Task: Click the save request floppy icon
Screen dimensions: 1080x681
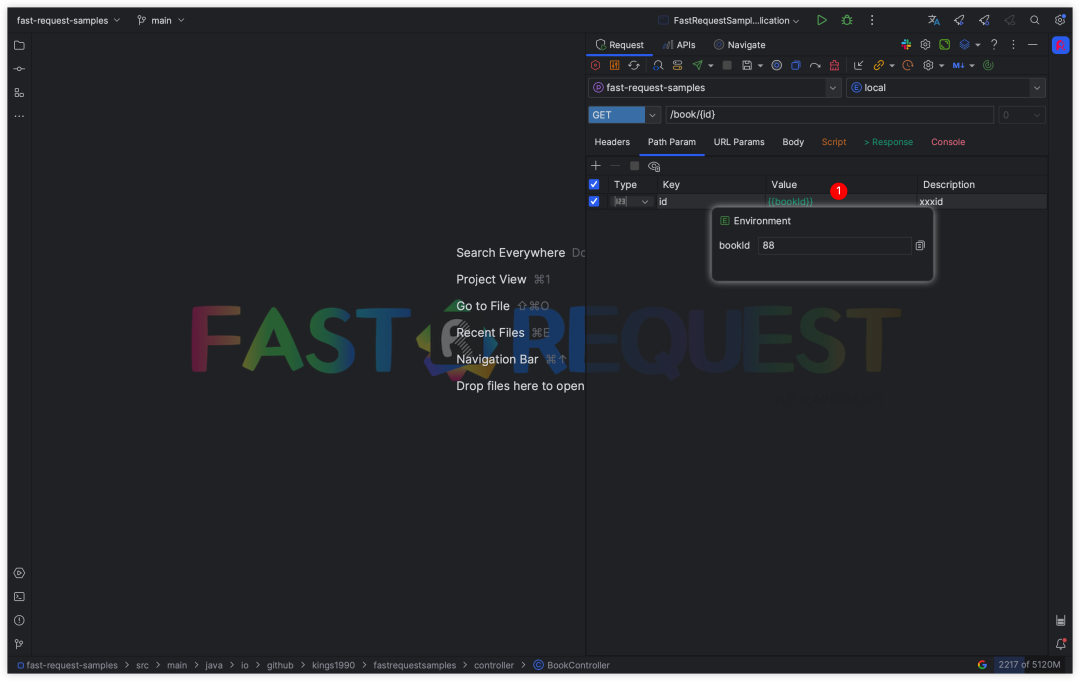Action: click(x=747, y=65)
